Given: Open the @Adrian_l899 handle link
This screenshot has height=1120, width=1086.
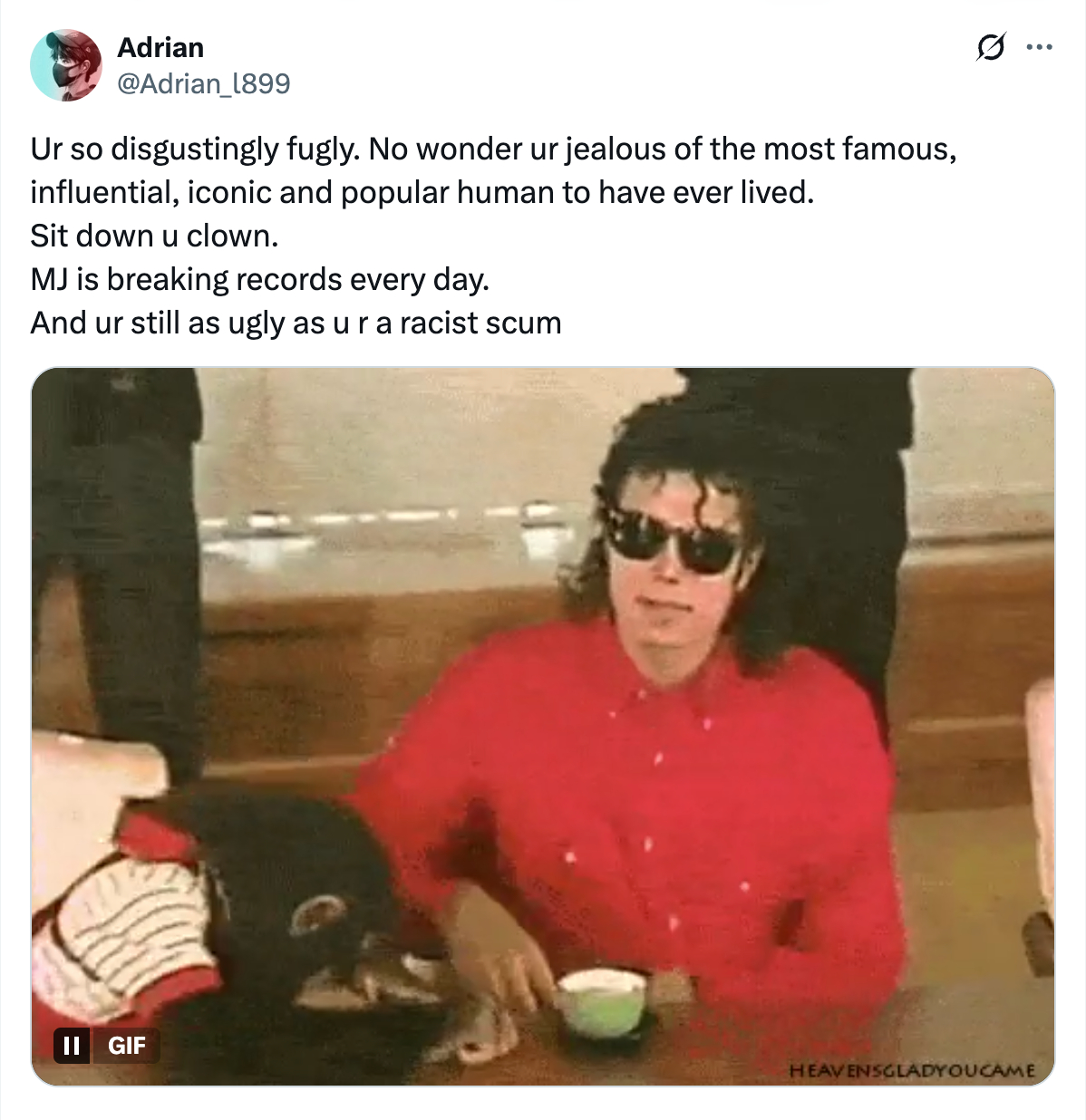Looking at the screenshot, I should (x=204, y=83).
